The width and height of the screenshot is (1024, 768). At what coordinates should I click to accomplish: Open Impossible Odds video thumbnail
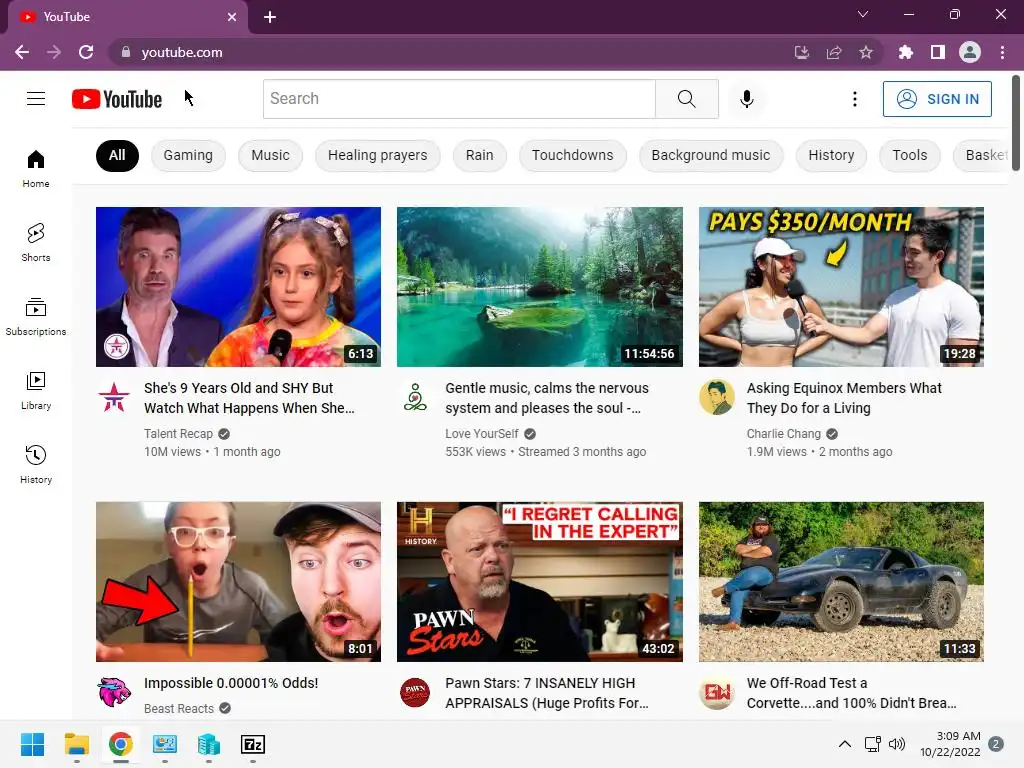pyautogui.click(x=238, y=582)
